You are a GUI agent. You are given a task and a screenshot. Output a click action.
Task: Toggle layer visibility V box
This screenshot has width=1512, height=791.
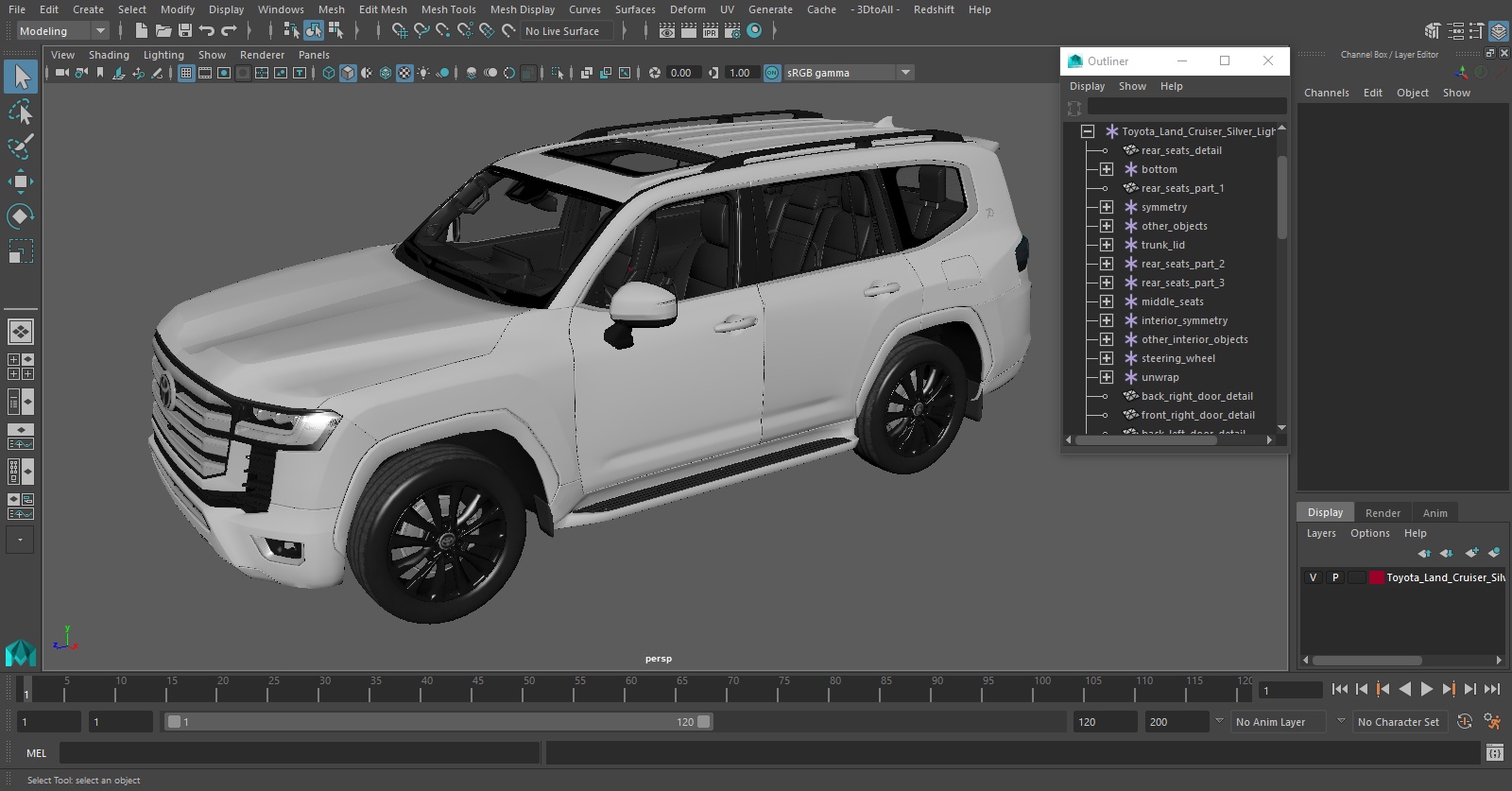[1313, 577]
